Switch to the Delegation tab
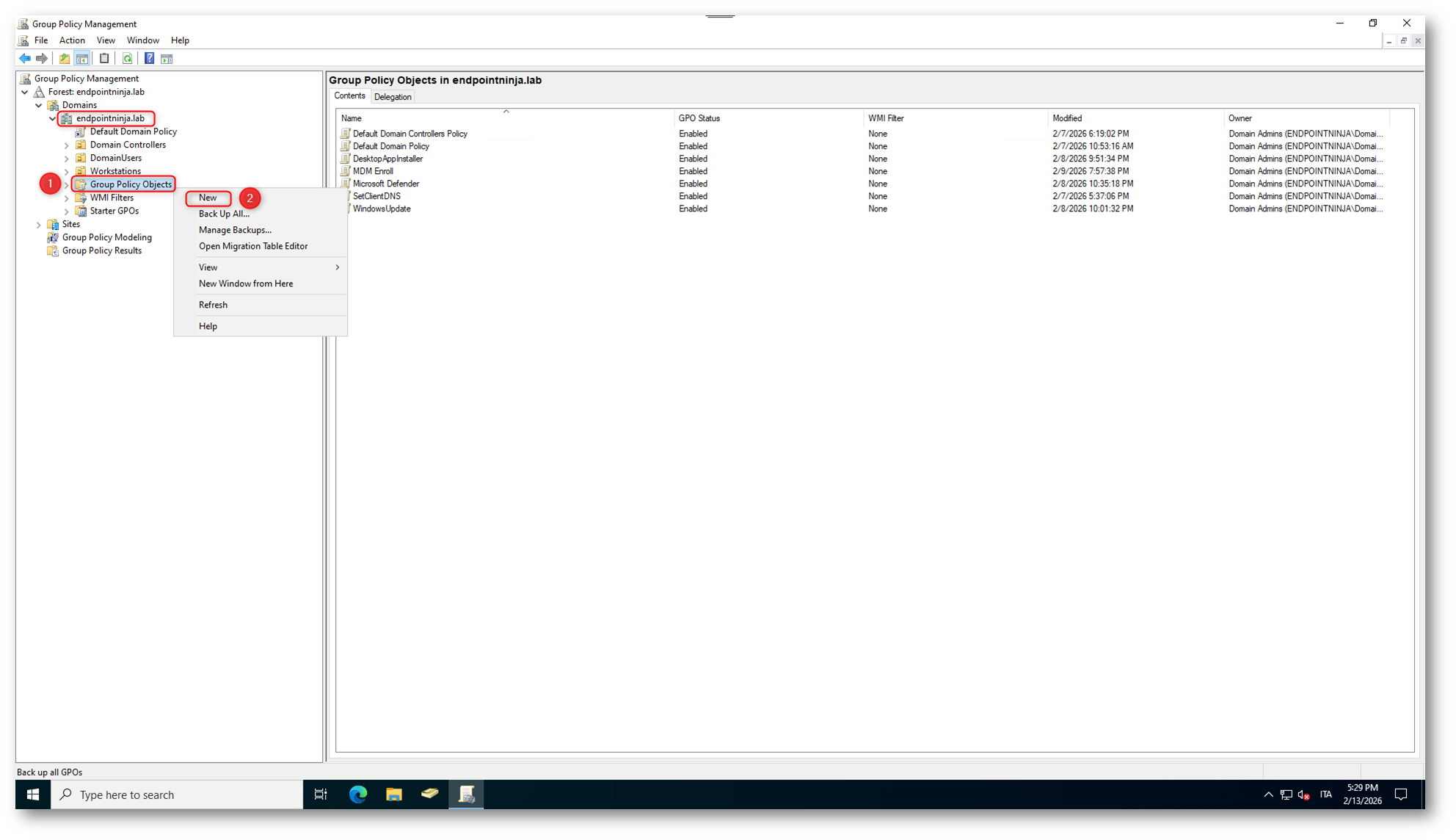This screenshot has width=1456, height=840. pos(393,97)
